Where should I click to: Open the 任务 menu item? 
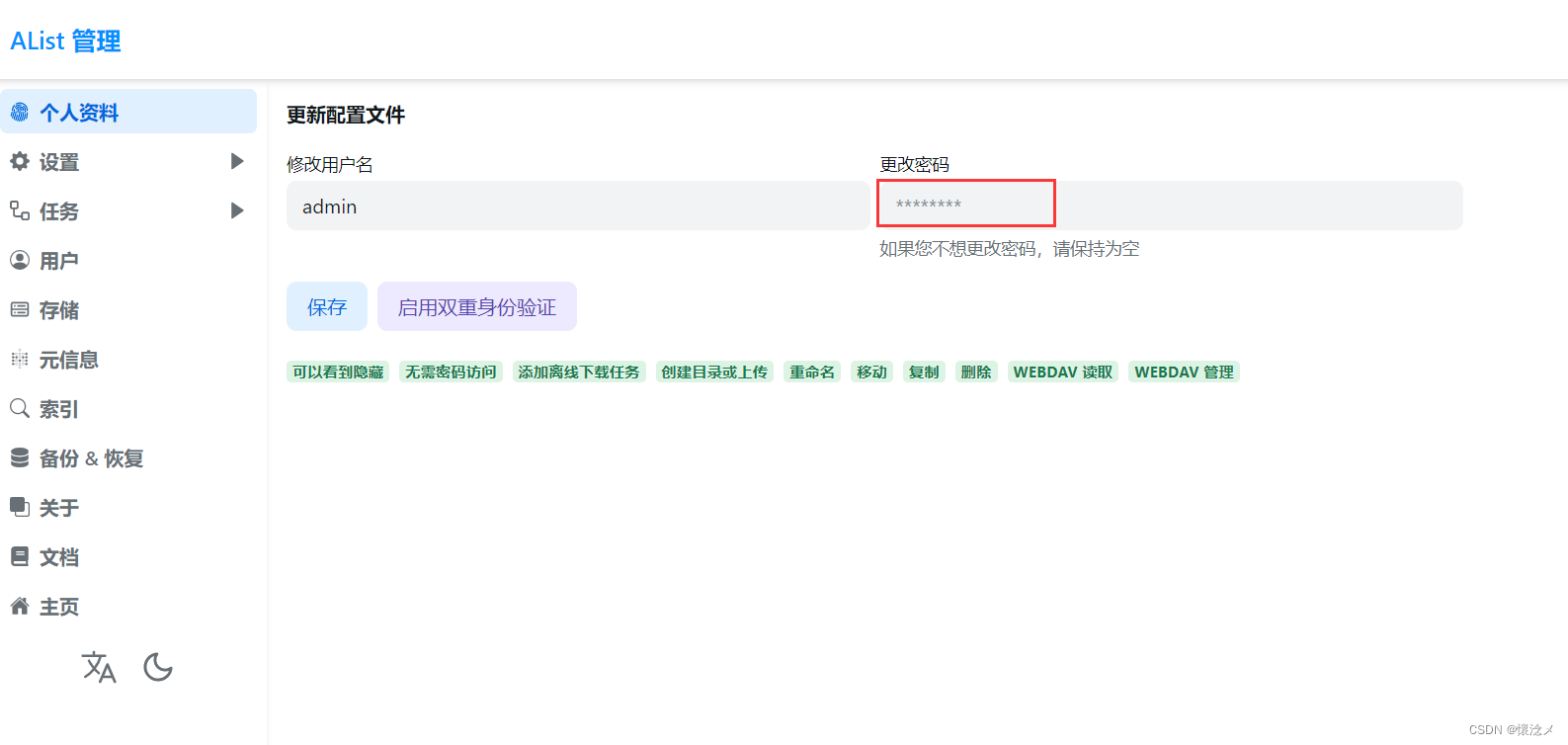tap(128, 210)
